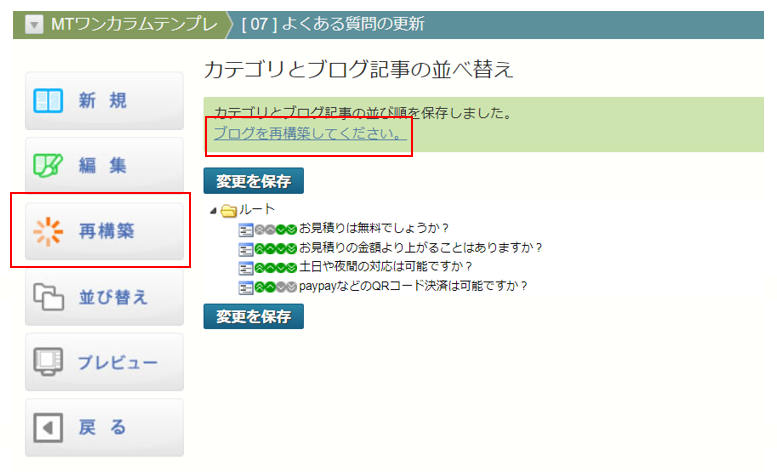Move paypayなどのQRコード決済 entry up one

[270, 287]
